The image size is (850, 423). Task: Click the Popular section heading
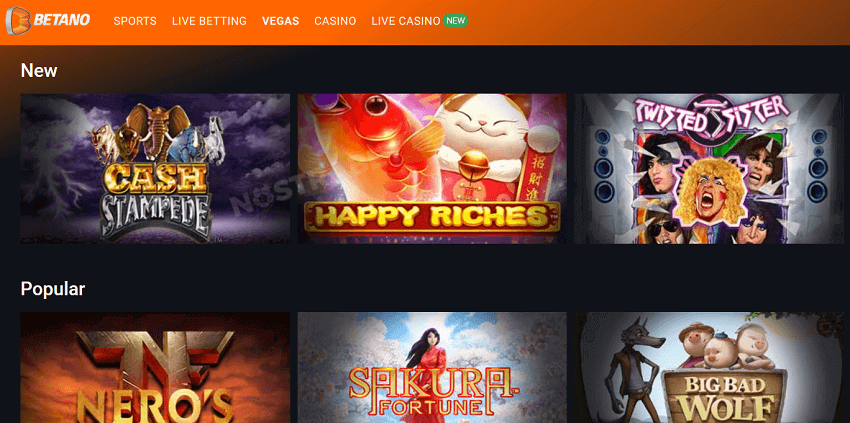[x=53, y=289]
